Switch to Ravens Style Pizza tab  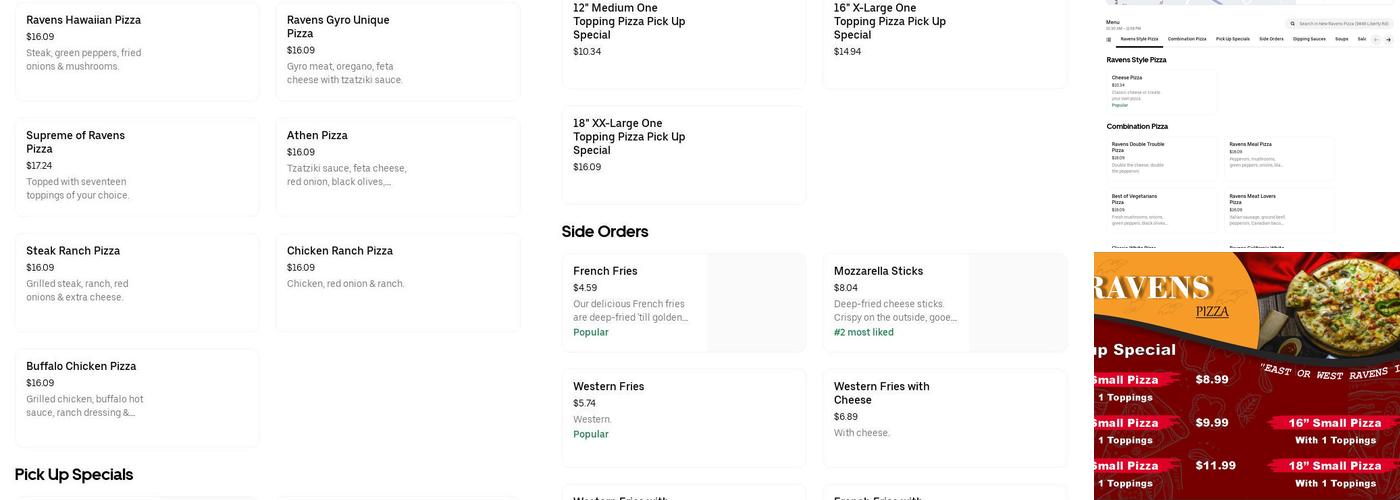point(1139,39)
